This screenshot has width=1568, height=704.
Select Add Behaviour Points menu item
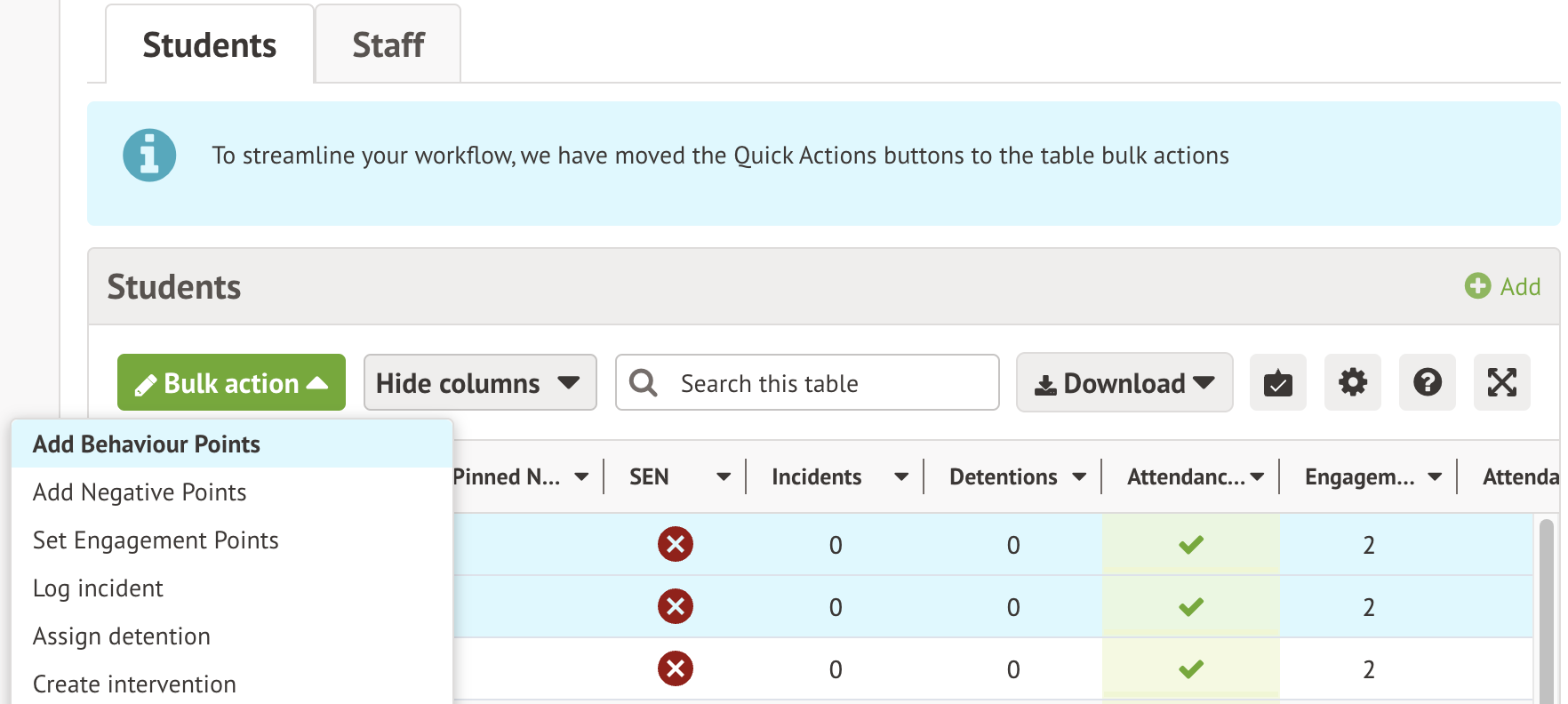pos(147,444)
